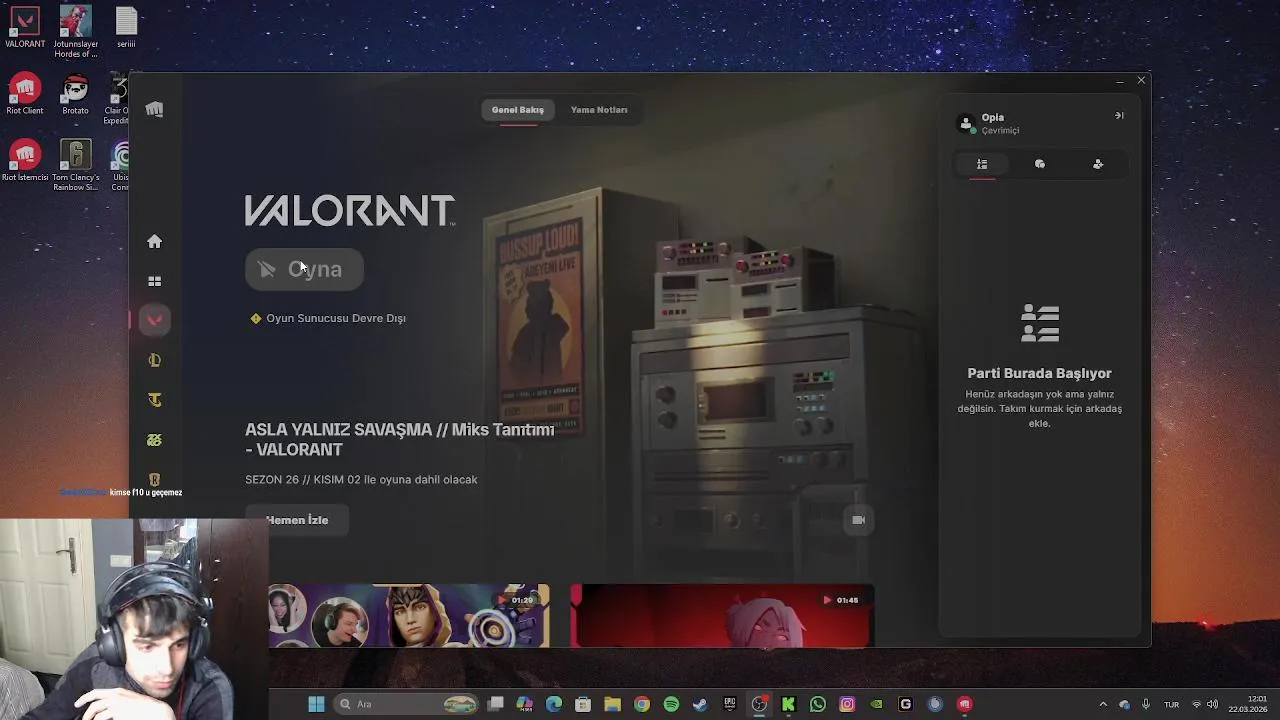Image resolution: width=1280 pixels, height=720 pixels.
Task: Open the Windows Start menu
Action: tap(316, 704)
